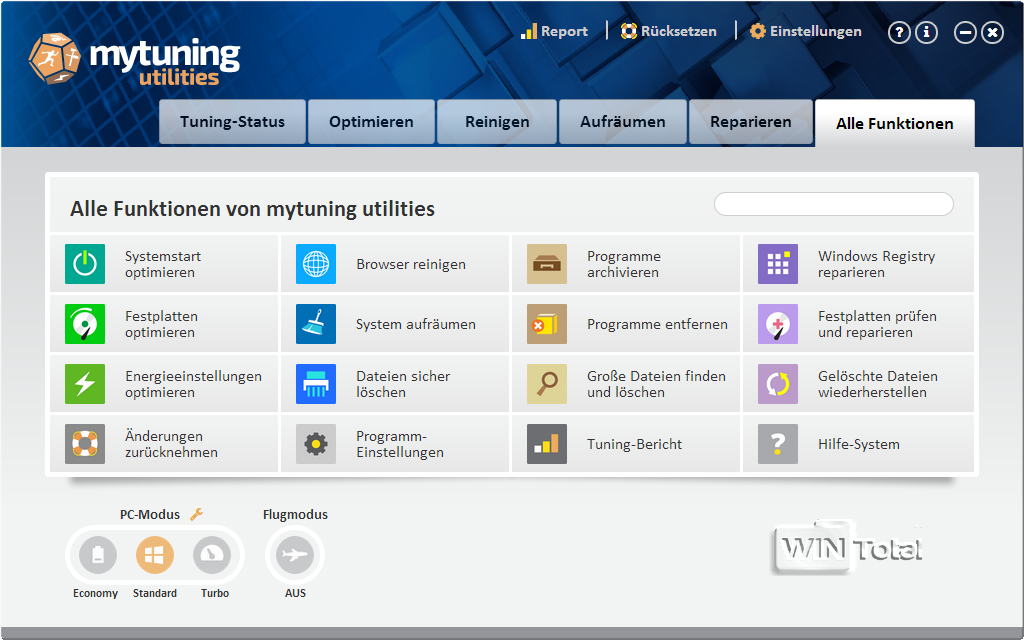The image size is (1024, 640).
Task: Click the Energieeinstellungen lightning bolt icon
Action: click(85, 384)
